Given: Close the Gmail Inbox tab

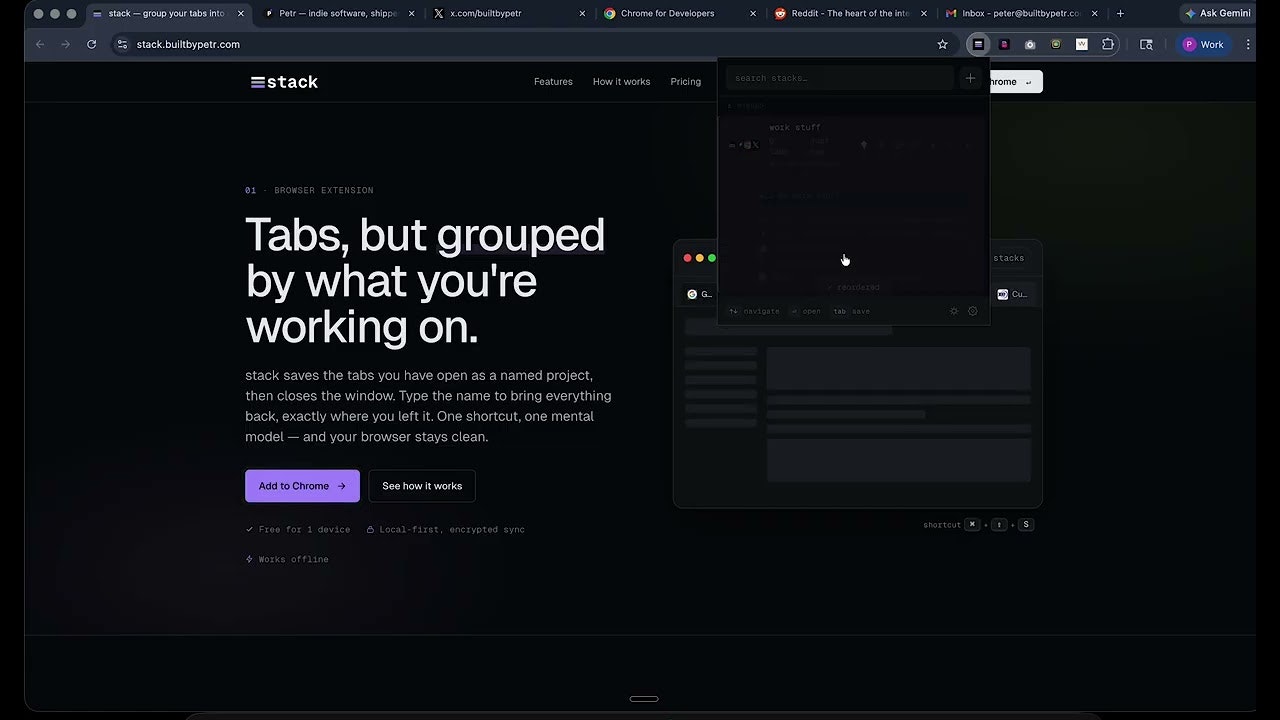Looking at the screenshot, I should pos(1095,14).
